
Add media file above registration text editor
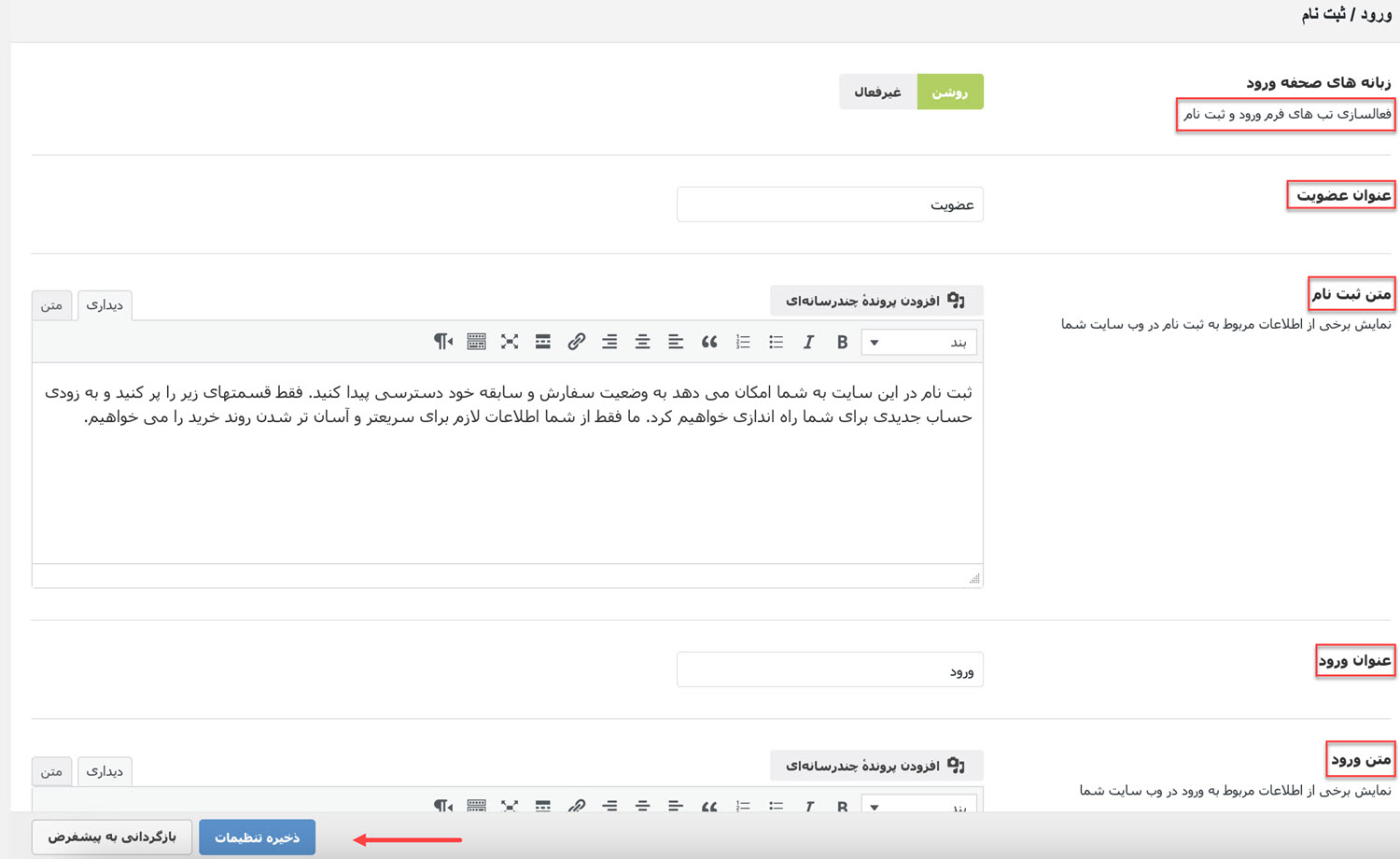click(x=875, y=301)
